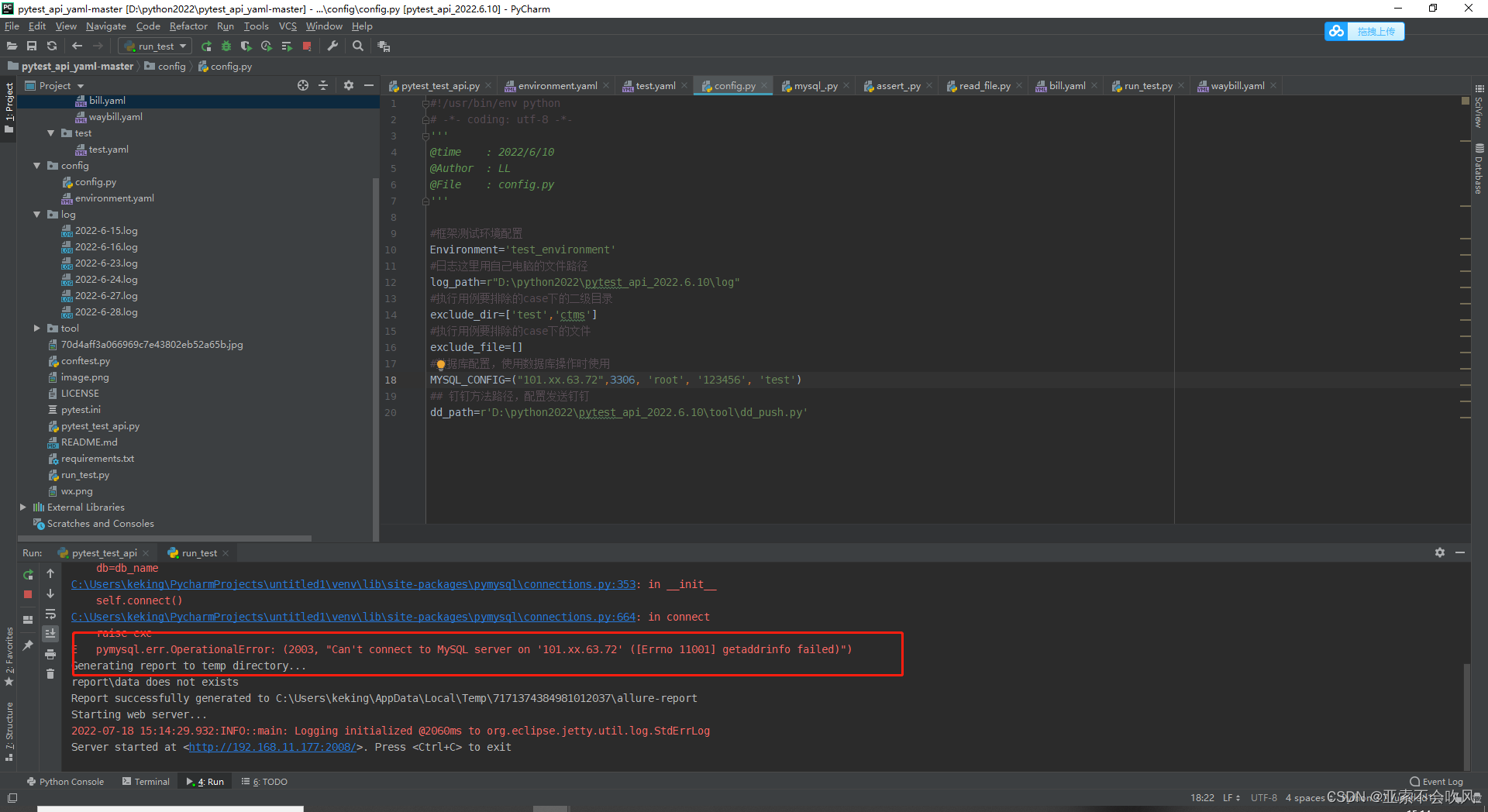Open the run_test run configuration dropdown
The width and height of the screenshot is (1488, 812).
click(155, 46)
